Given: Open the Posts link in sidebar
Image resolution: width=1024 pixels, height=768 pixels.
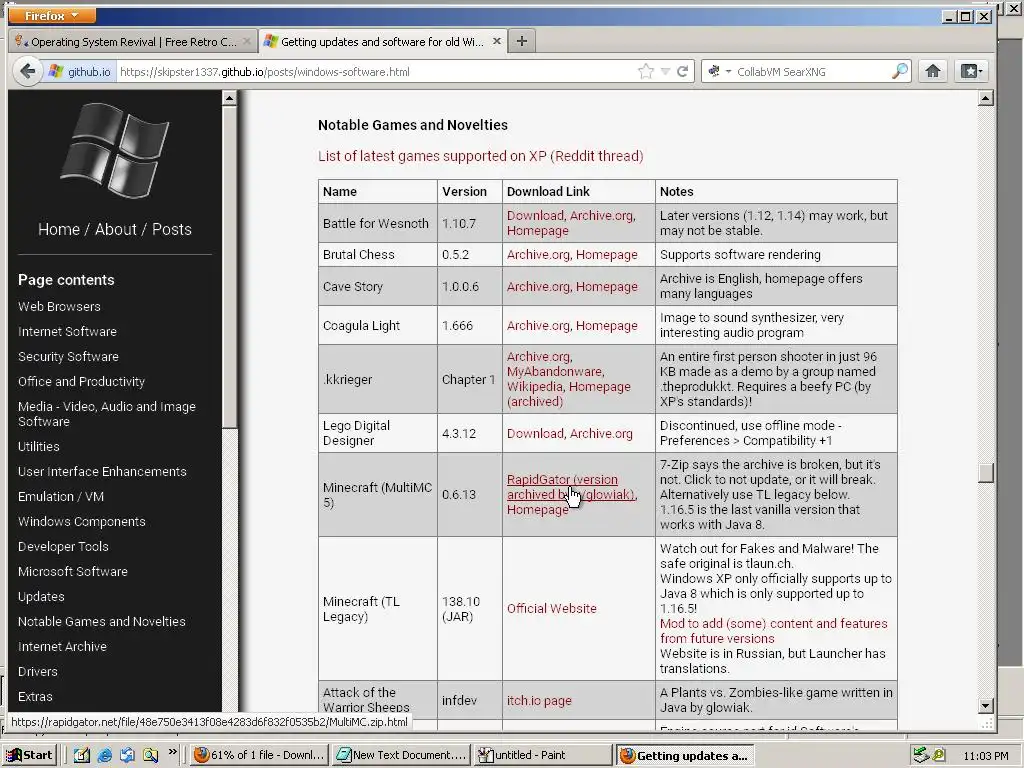Looking at the screenshot, I should point(172,229).
